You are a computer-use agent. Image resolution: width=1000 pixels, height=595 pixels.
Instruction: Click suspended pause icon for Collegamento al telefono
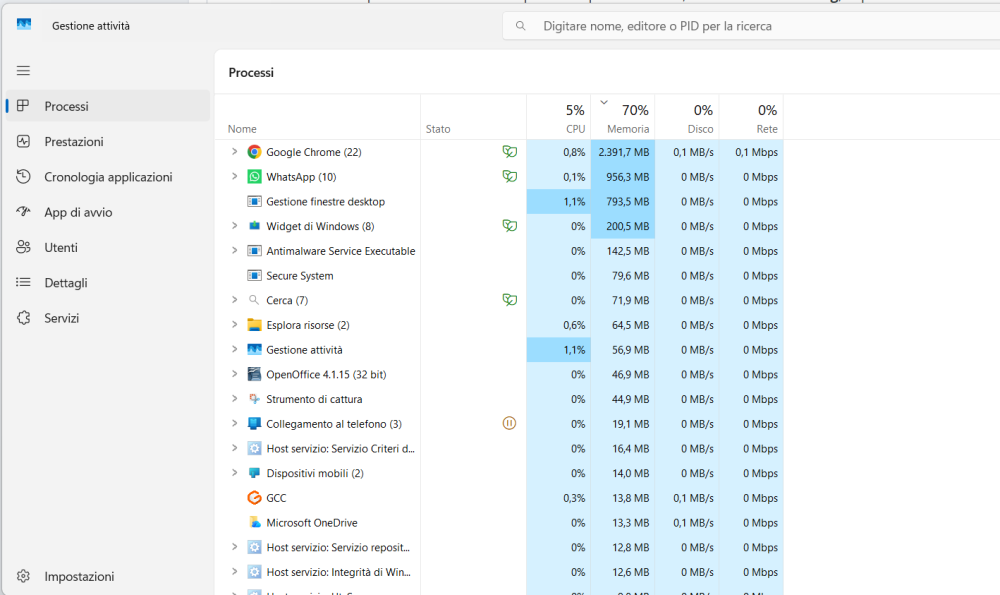pyautogui.click(x=509, y=423)
